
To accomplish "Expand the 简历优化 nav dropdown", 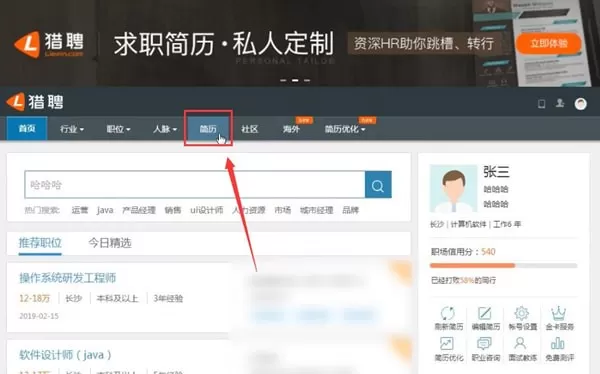I will click(x=345, y=129).
